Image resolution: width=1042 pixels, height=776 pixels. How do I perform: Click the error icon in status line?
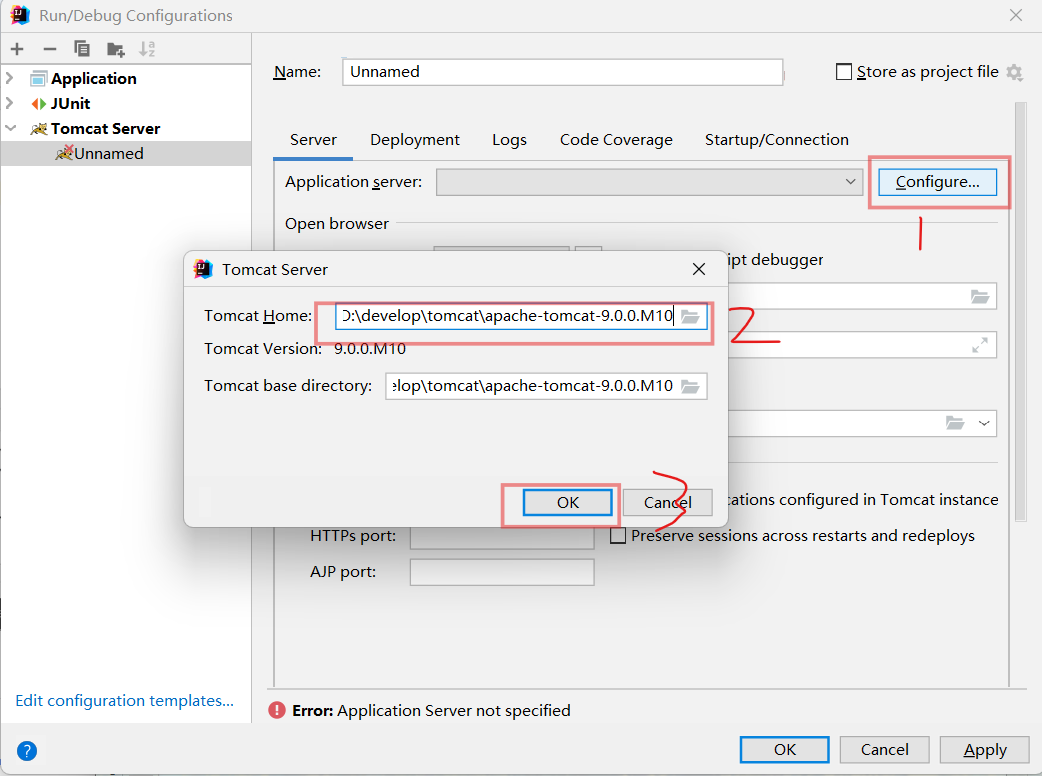tap(276, 710)
